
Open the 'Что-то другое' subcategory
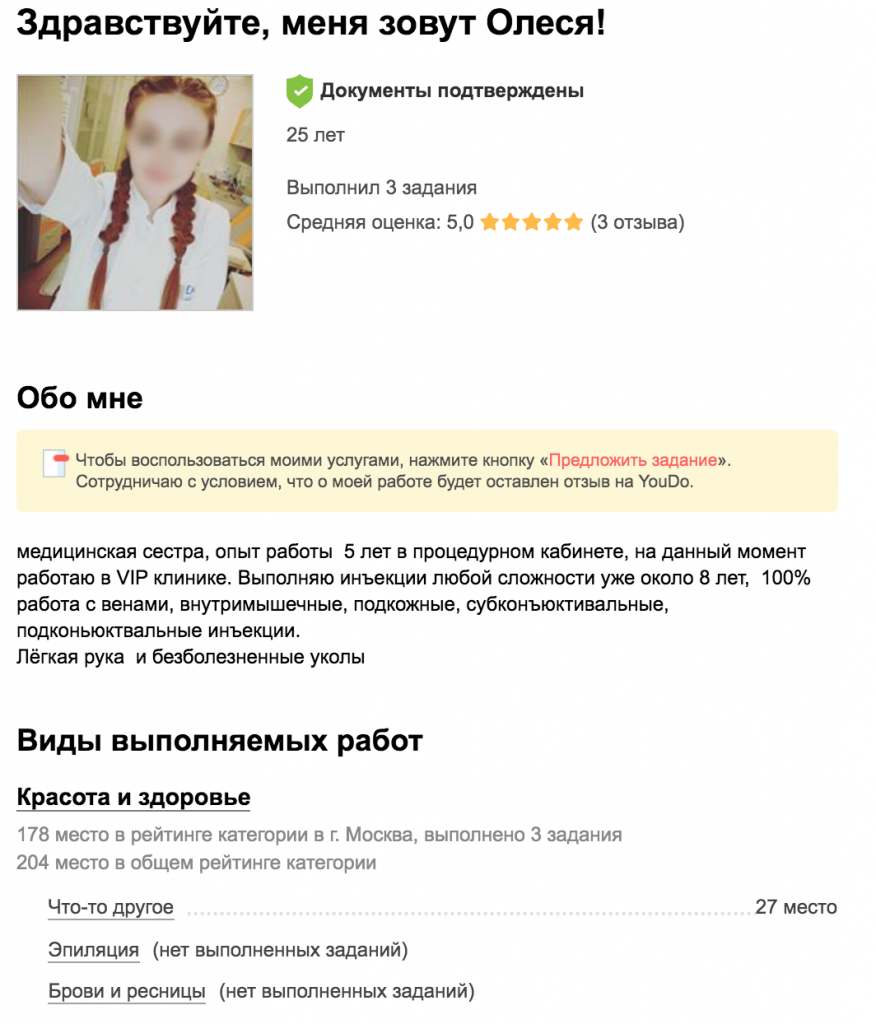[x=111, y=906]
